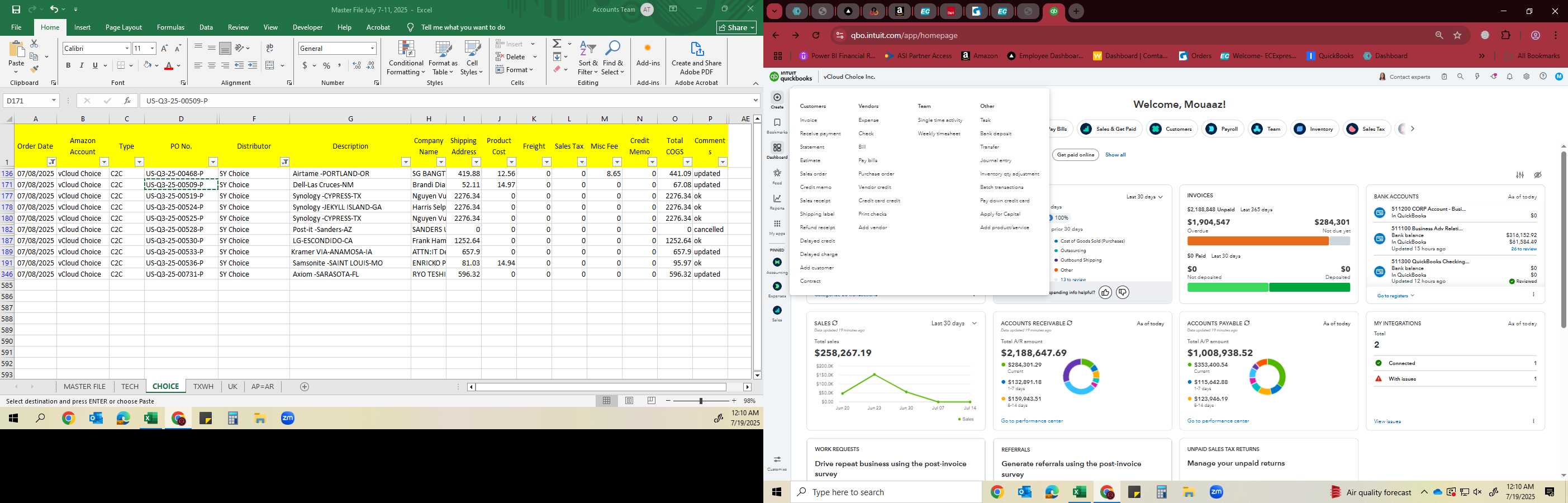Click the Excel Save icon in title bar
The height and width of the screenshot is (503, 1568).
(x=16, y=9)
